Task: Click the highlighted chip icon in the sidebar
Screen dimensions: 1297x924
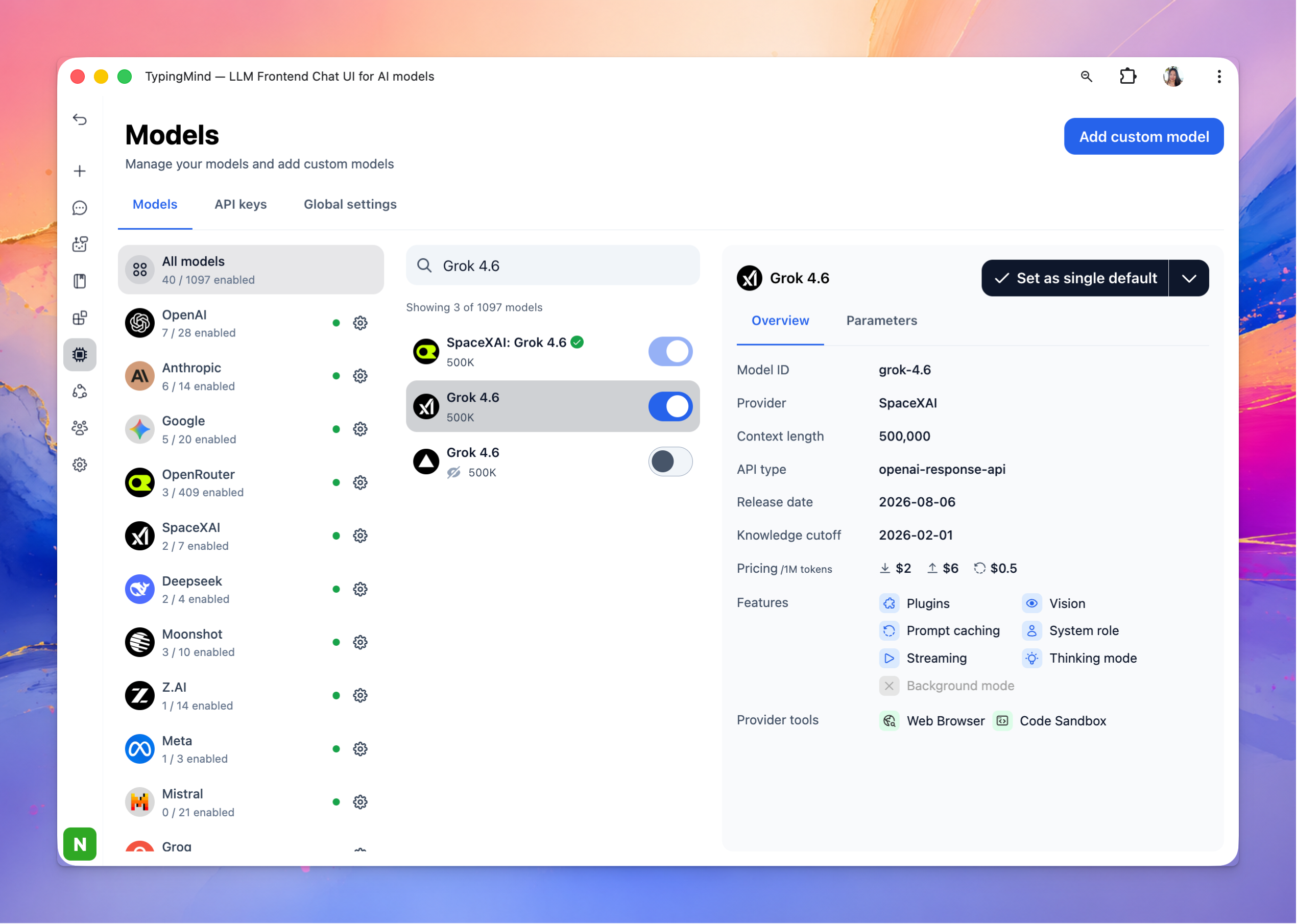Action: click(x=80, y=354)
